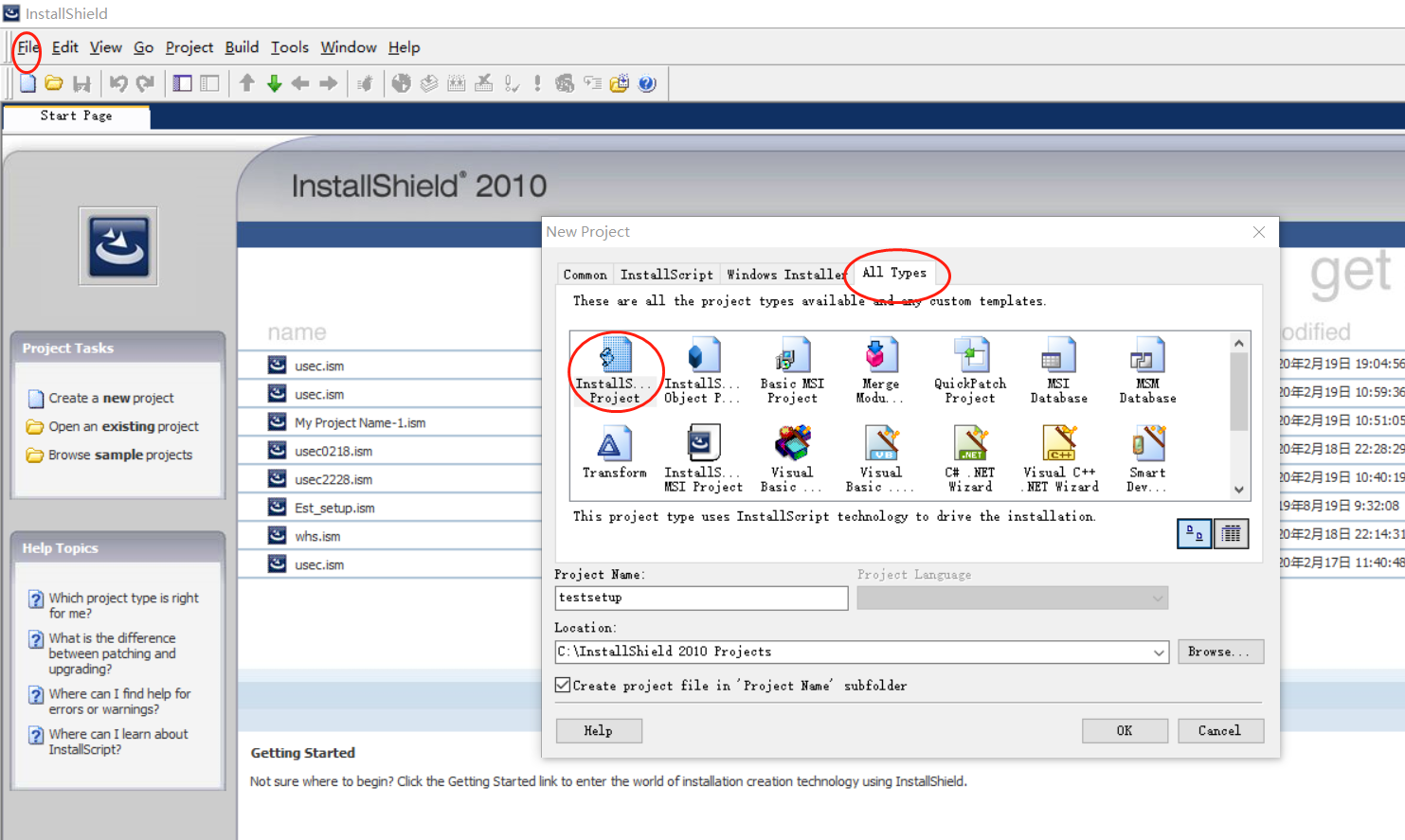Viewport: 1405px width, 840px height.
Task: Click Browse... to choose location
Action: pos(1219,652)
